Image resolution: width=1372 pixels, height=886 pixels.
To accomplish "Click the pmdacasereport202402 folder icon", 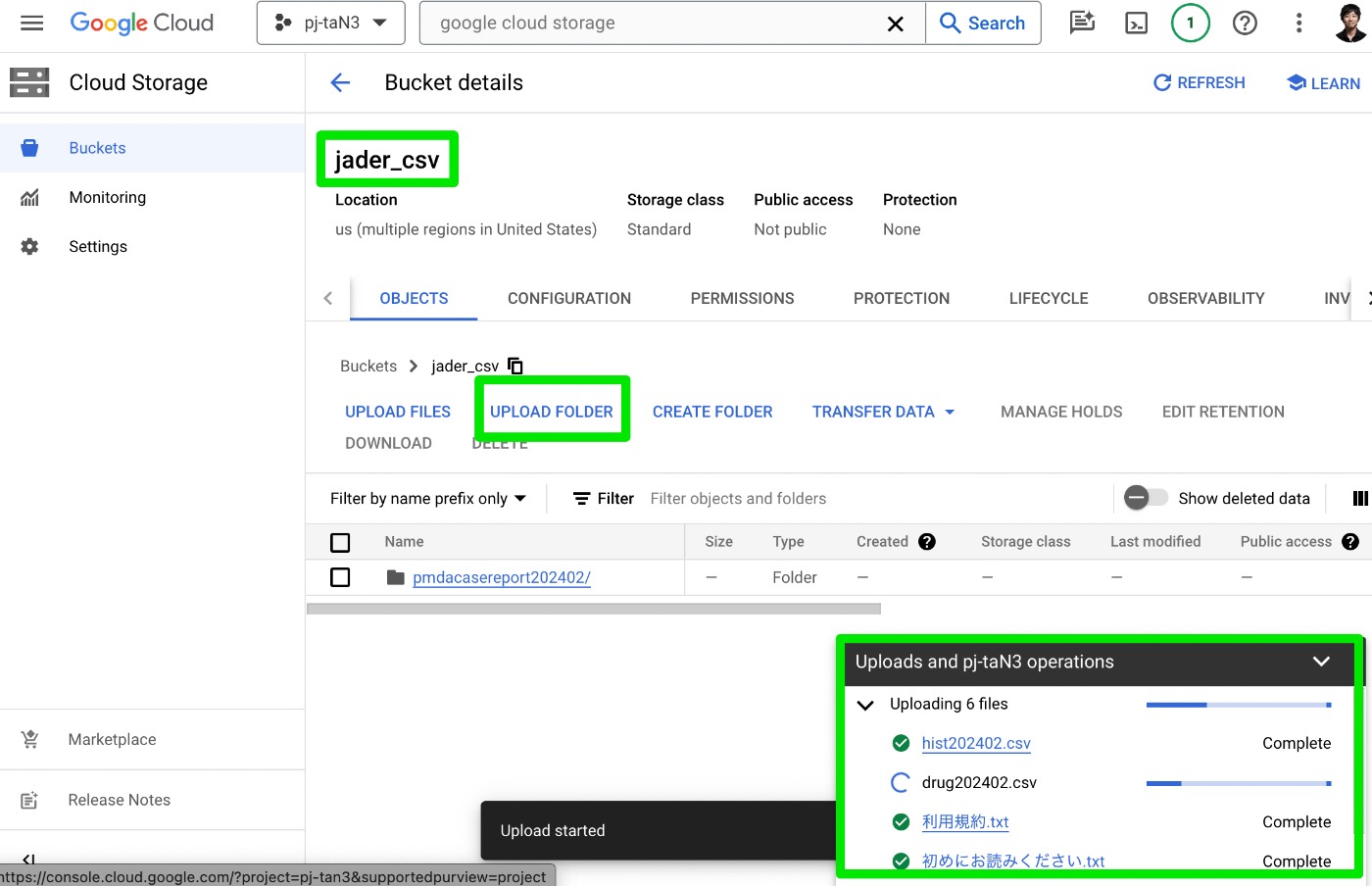I will coord(396,577).
